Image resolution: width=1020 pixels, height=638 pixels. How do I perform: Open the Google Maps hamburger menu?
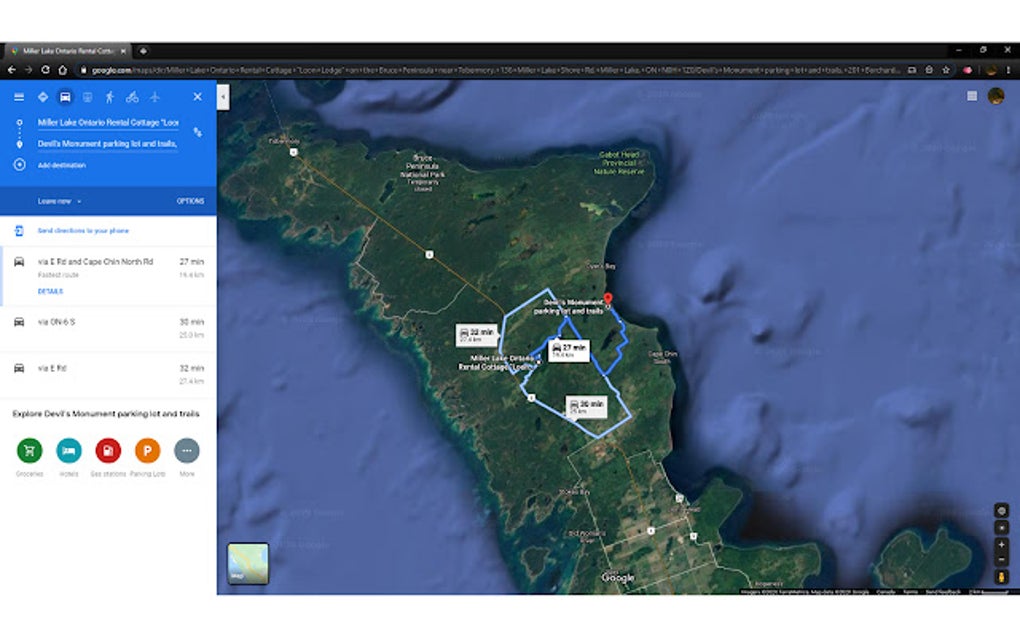click(x=17, y=97)
